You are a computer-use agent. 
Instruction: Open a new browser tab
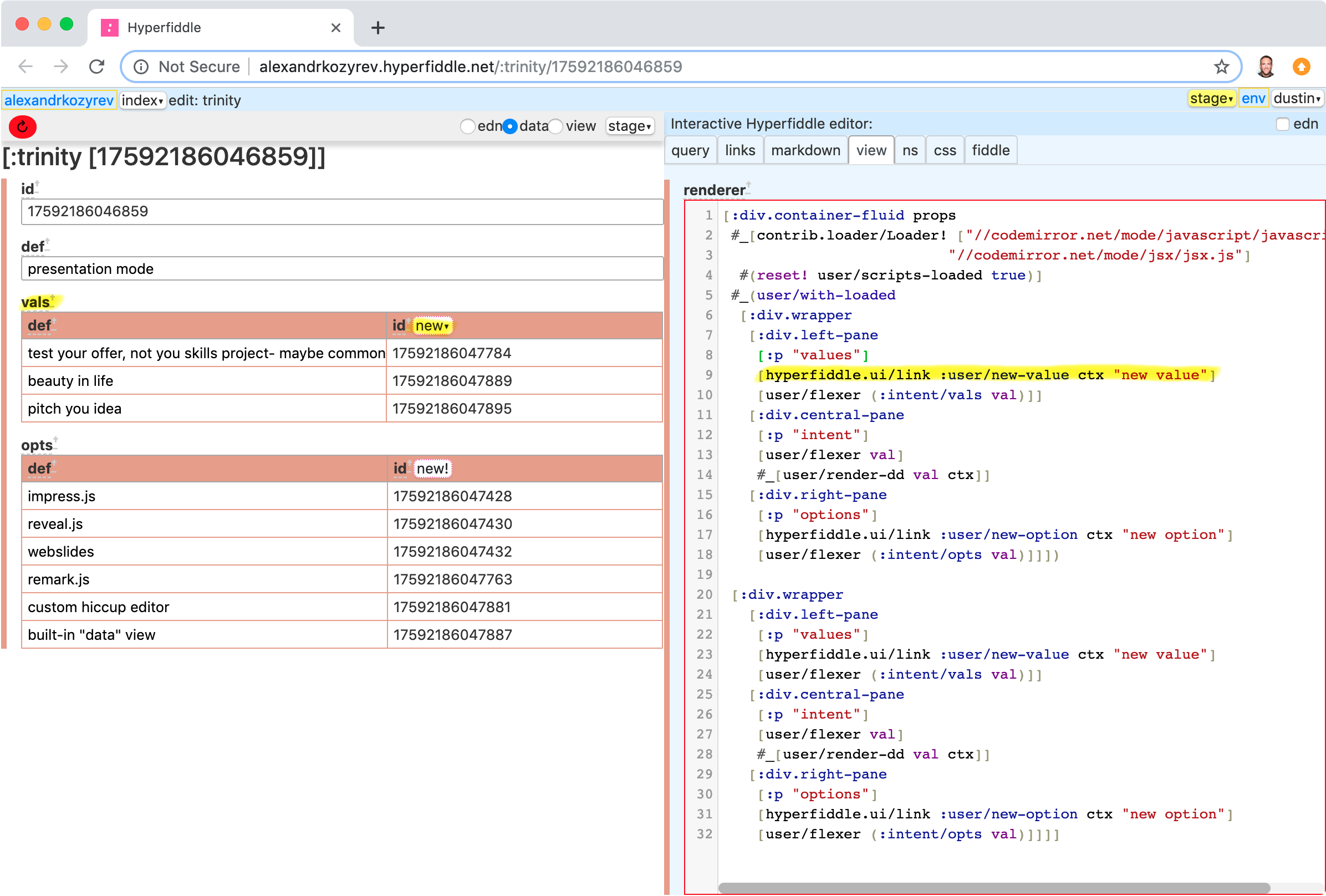(378, 27)
